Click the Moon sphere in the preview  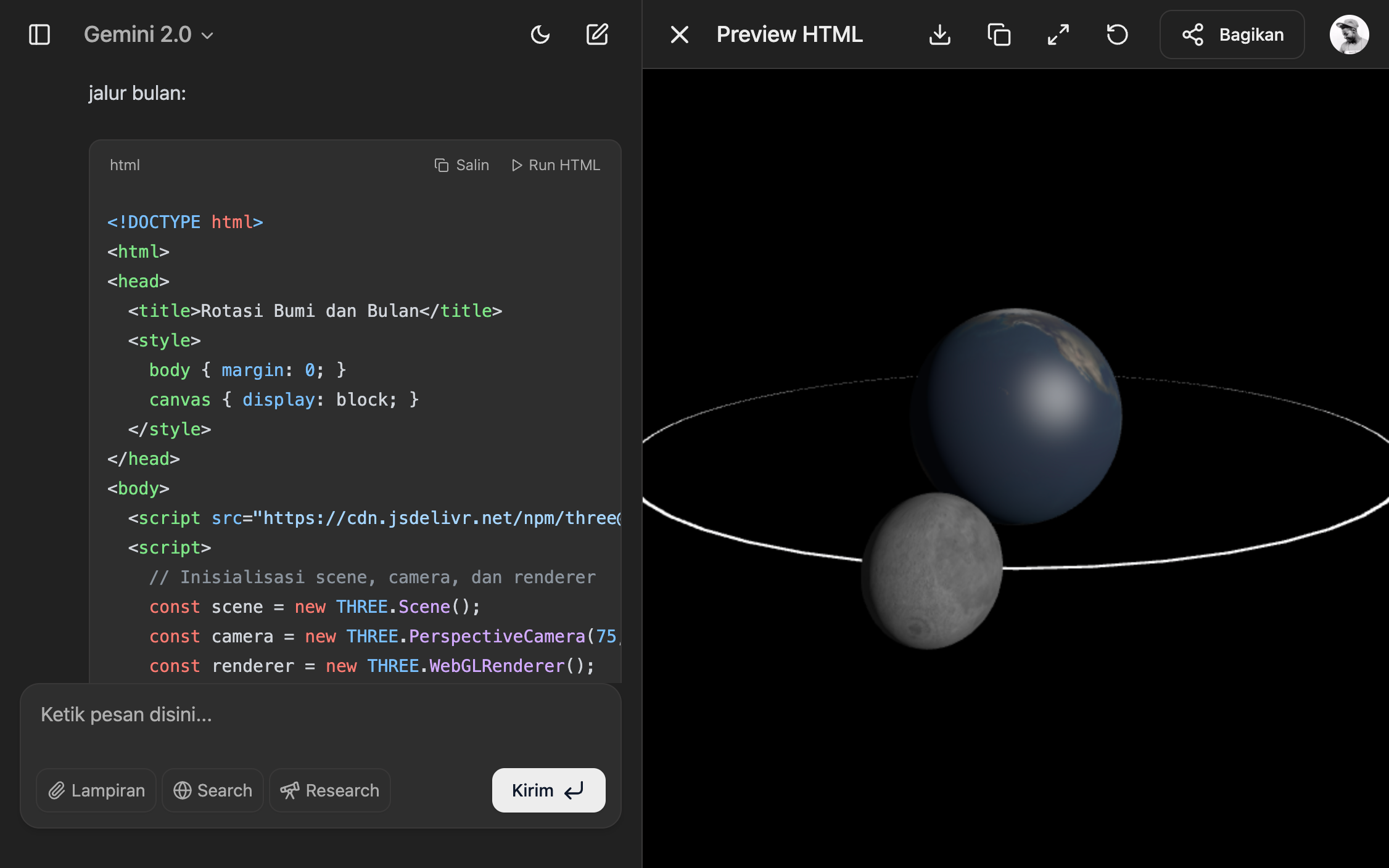(x=931, y=570)
